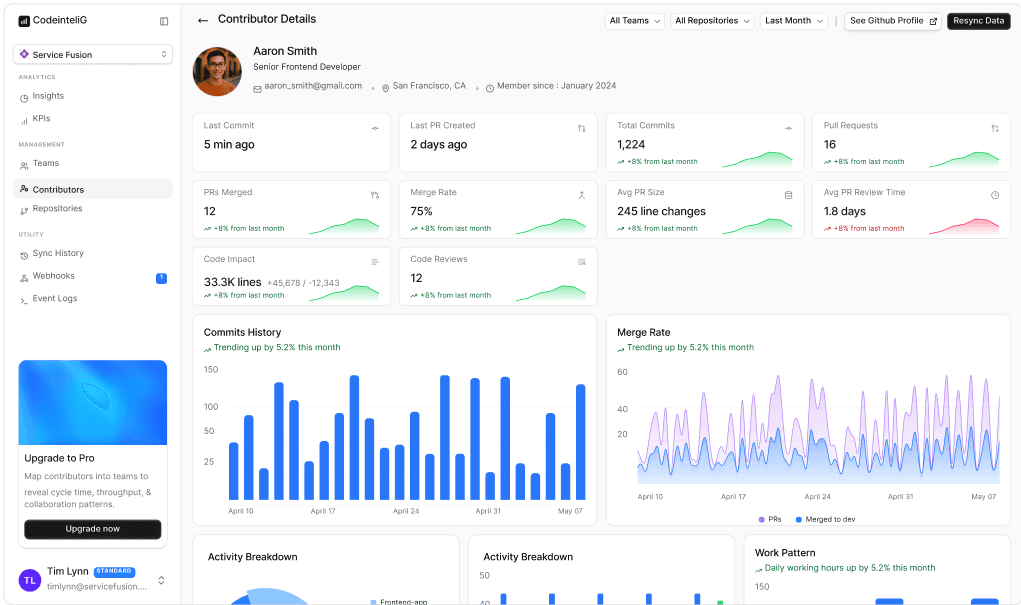The image size is (1021, 605).
Task: Click the Service Fusion diamond icon
Action: click(x=24, y=54)
